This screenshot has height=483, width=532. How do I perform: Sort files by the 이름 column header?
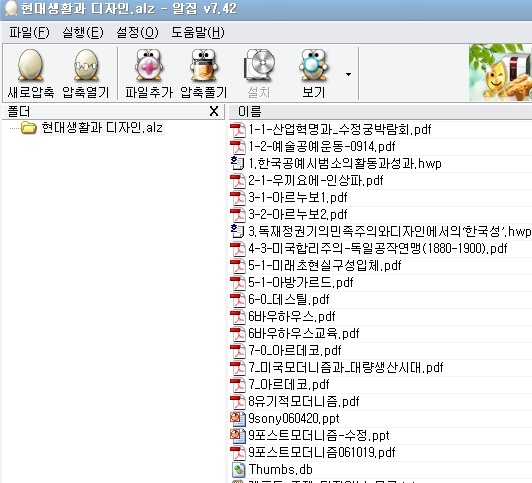click(380, 111)
